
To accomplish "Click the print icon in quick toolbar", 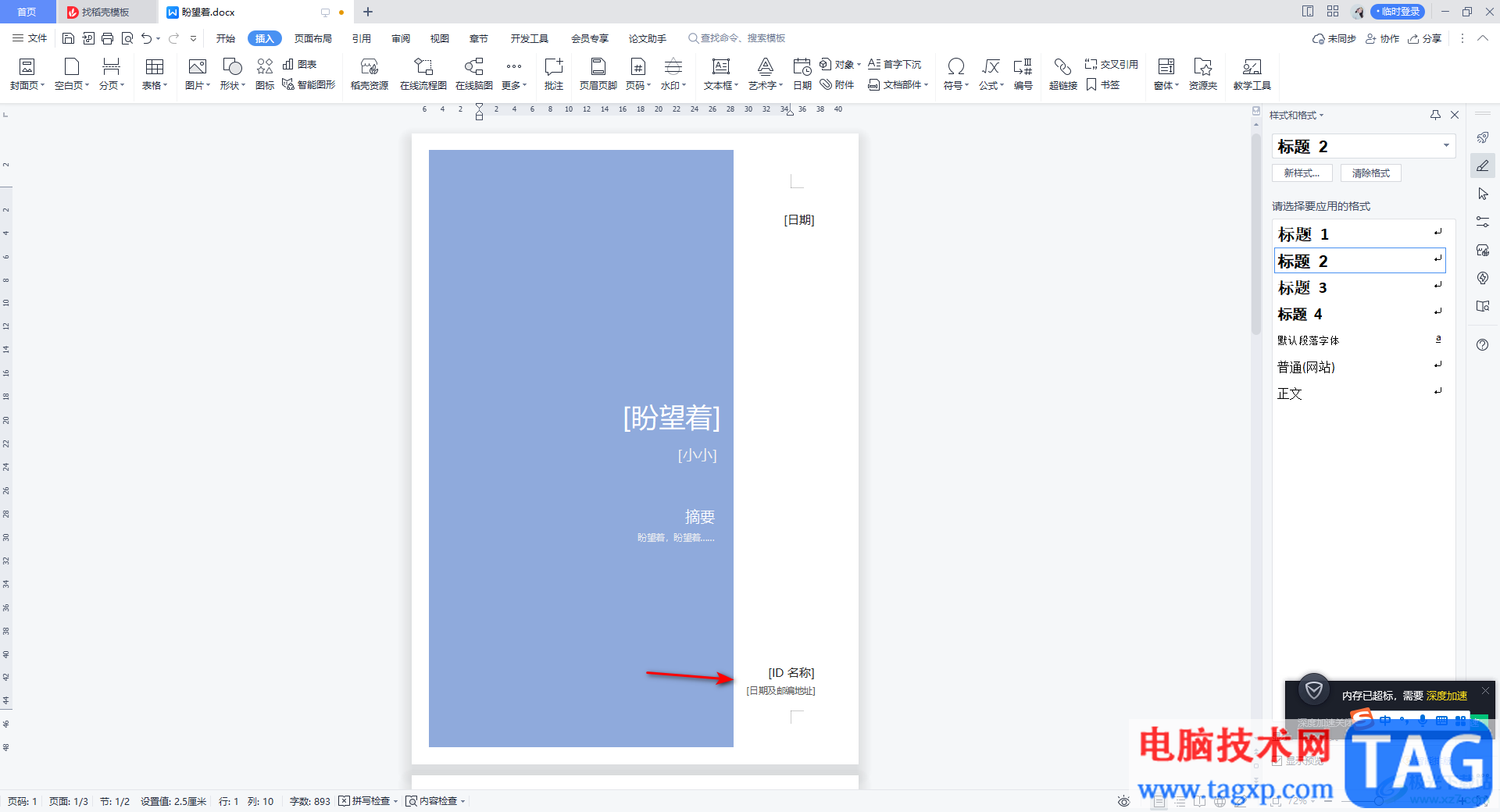I will (107, 38).
